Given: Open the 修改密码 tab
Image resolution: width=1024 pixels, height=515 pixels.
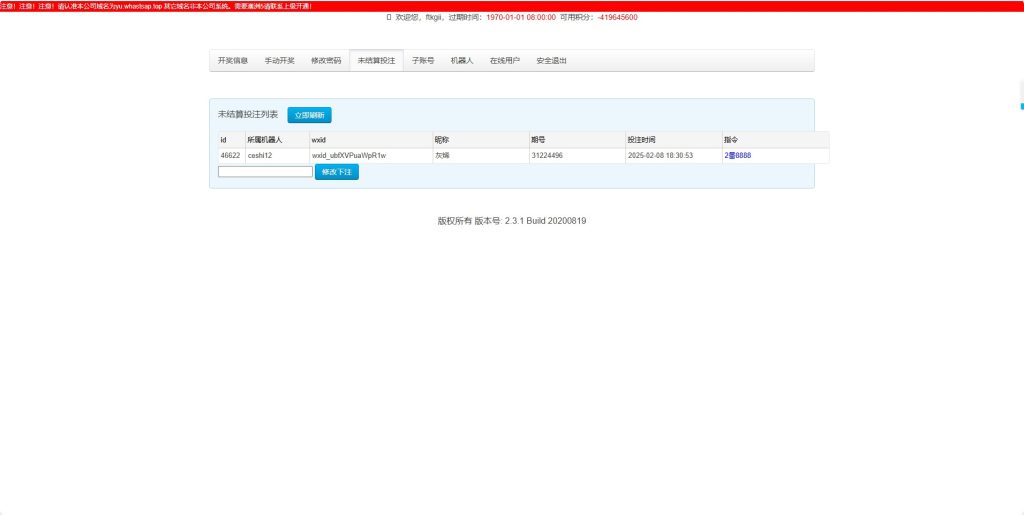Looking at the screenshot, I should [x=326, y=61].
